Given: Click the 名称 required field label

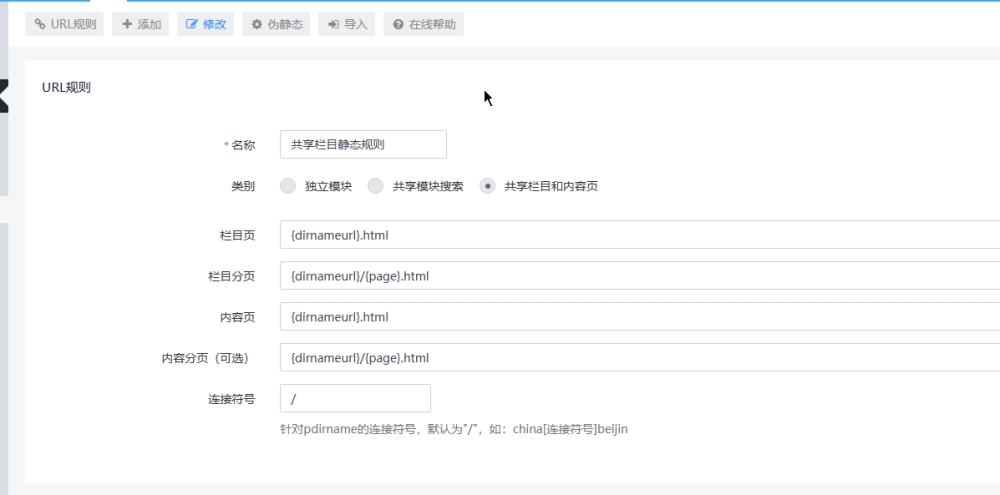Looking at the screenshot, I should 242,145.
